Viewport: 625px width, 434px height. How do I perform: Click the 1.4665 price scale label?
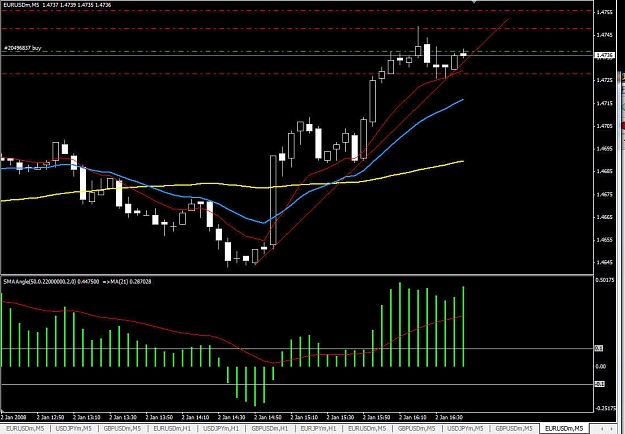pyautogui.click(x=604, y=217)
